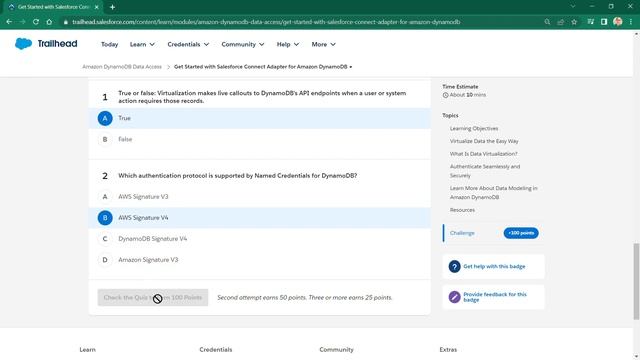
Task: Open Chrome three-dot menu
Action: click(631, 22)
